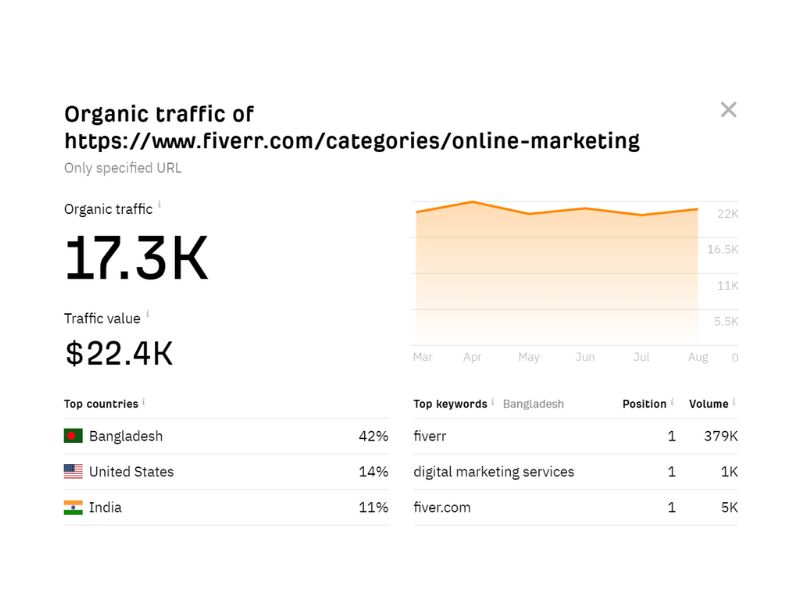Click the Apr peak on traffic chart
The width and height of the screenshot is (800, 600).
(472, 202)
